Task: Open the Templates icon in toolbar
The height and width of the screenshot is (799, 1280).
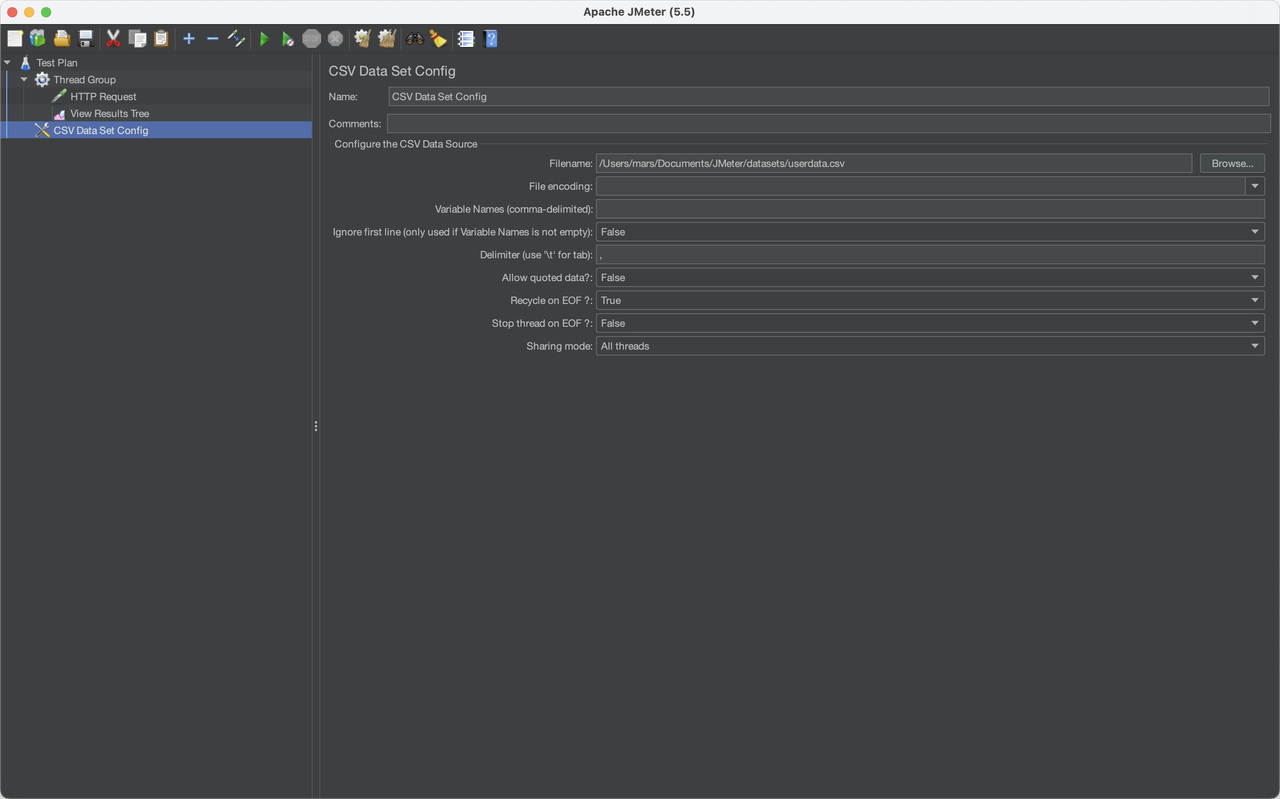Action: tap(38, 39)
